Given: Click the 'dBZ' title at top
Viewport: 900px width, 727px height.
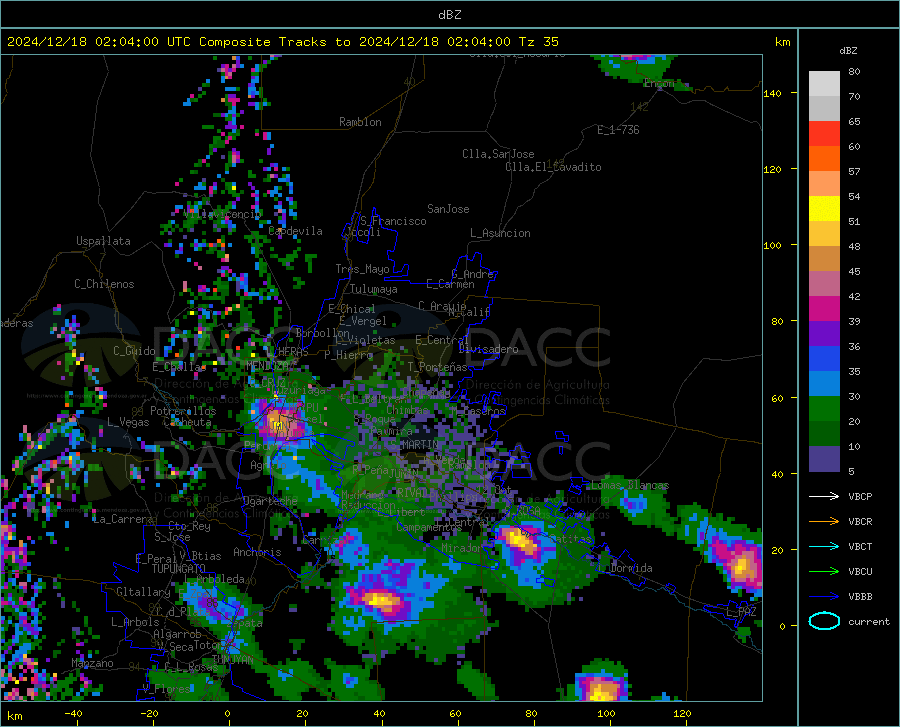Looking at the screenshot, I should (449, 15).
